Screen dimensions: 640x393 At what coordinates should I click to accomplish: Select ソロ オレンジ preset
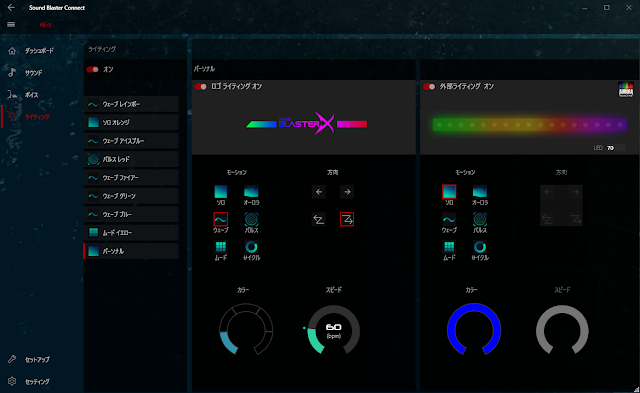(x=131, y=122)
